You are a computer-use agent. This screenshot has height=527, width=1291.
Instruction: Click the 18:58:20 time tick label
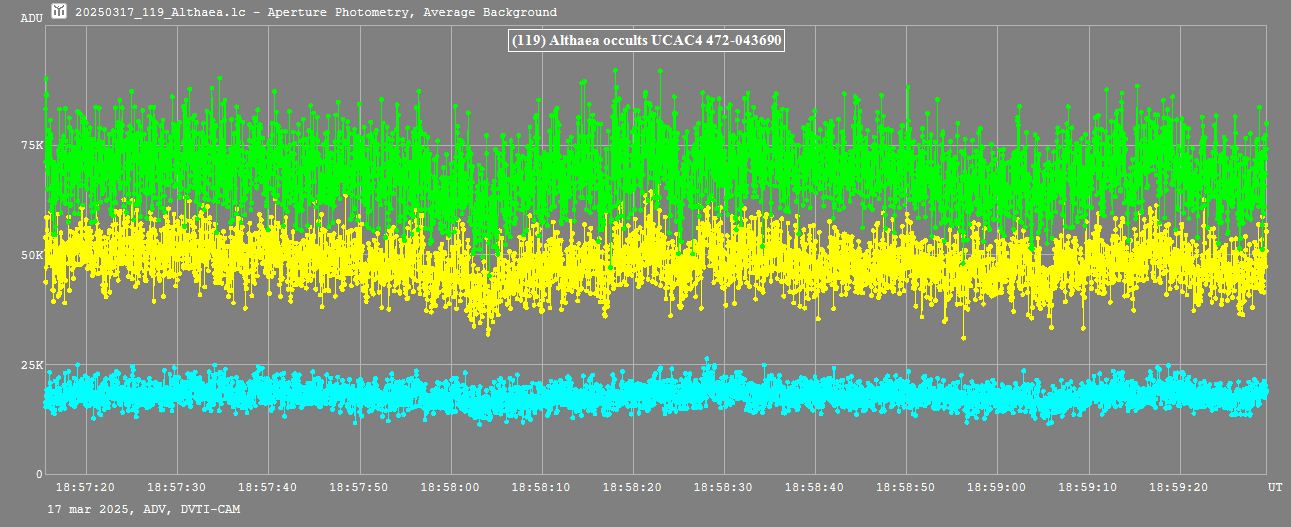(633, 487)
